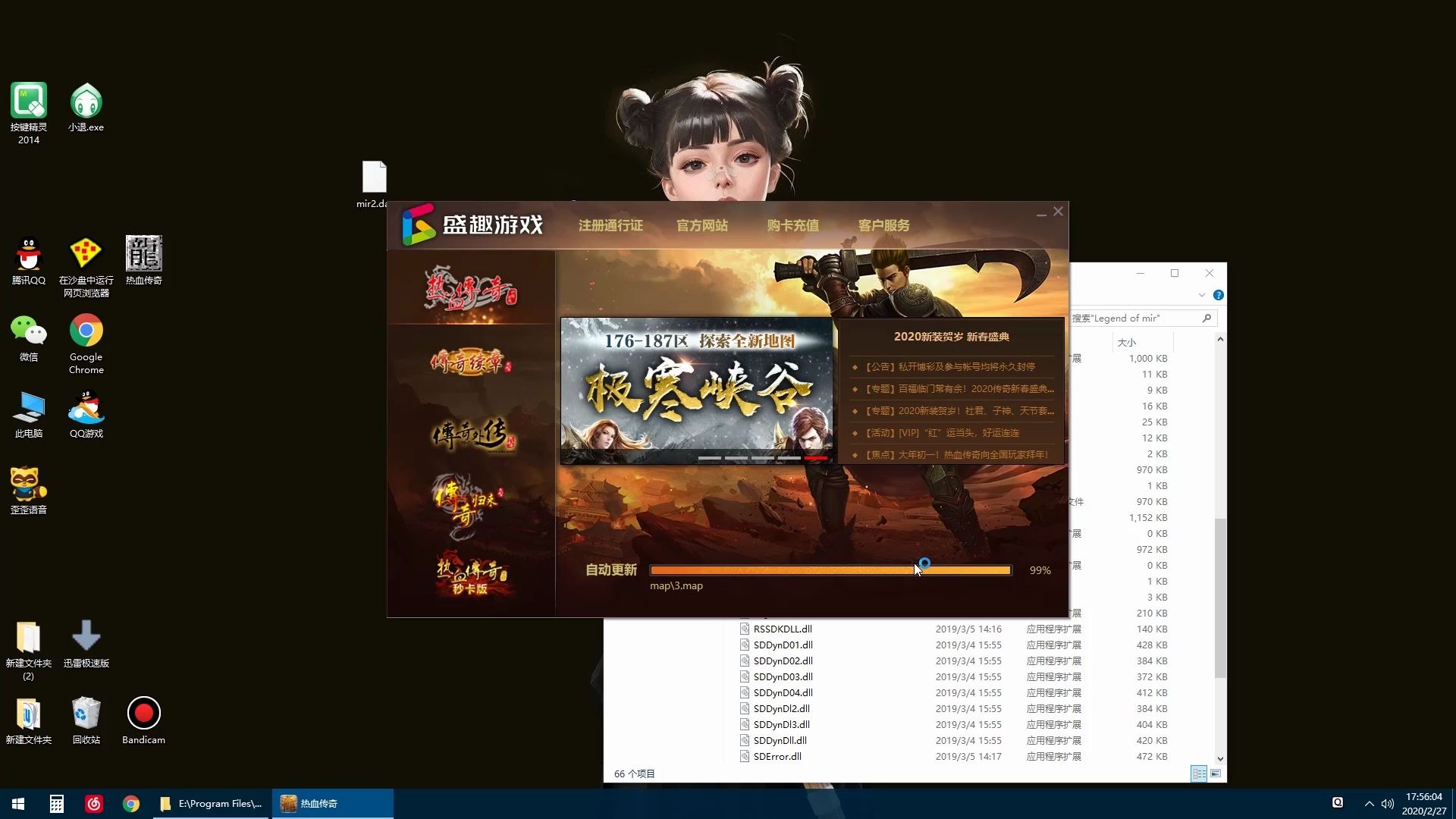Select the mir2 file on the desktop
This screenshot has height=819, width=1456.
tap(374, 184)
